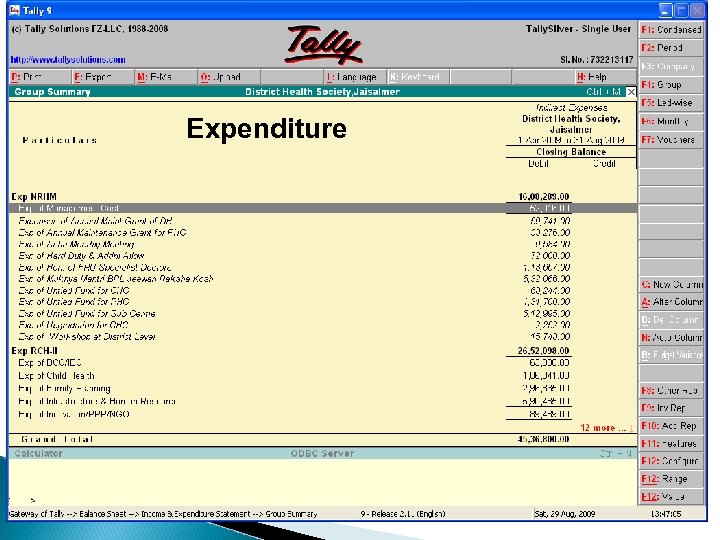Click A: Alter Column button

671,302
